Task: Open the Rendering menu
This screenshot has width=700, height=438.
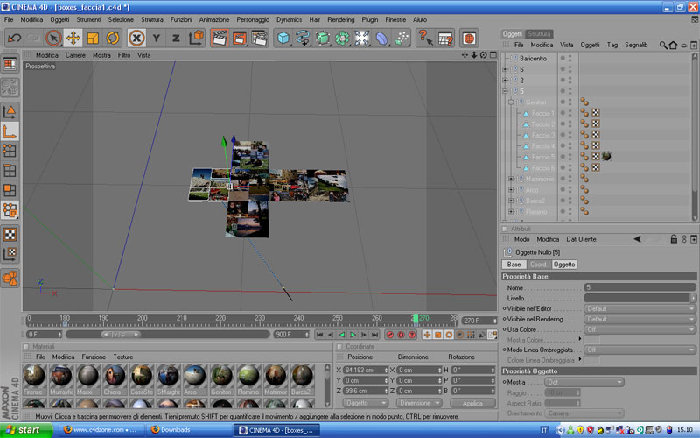Action: [x=341, y=20]
